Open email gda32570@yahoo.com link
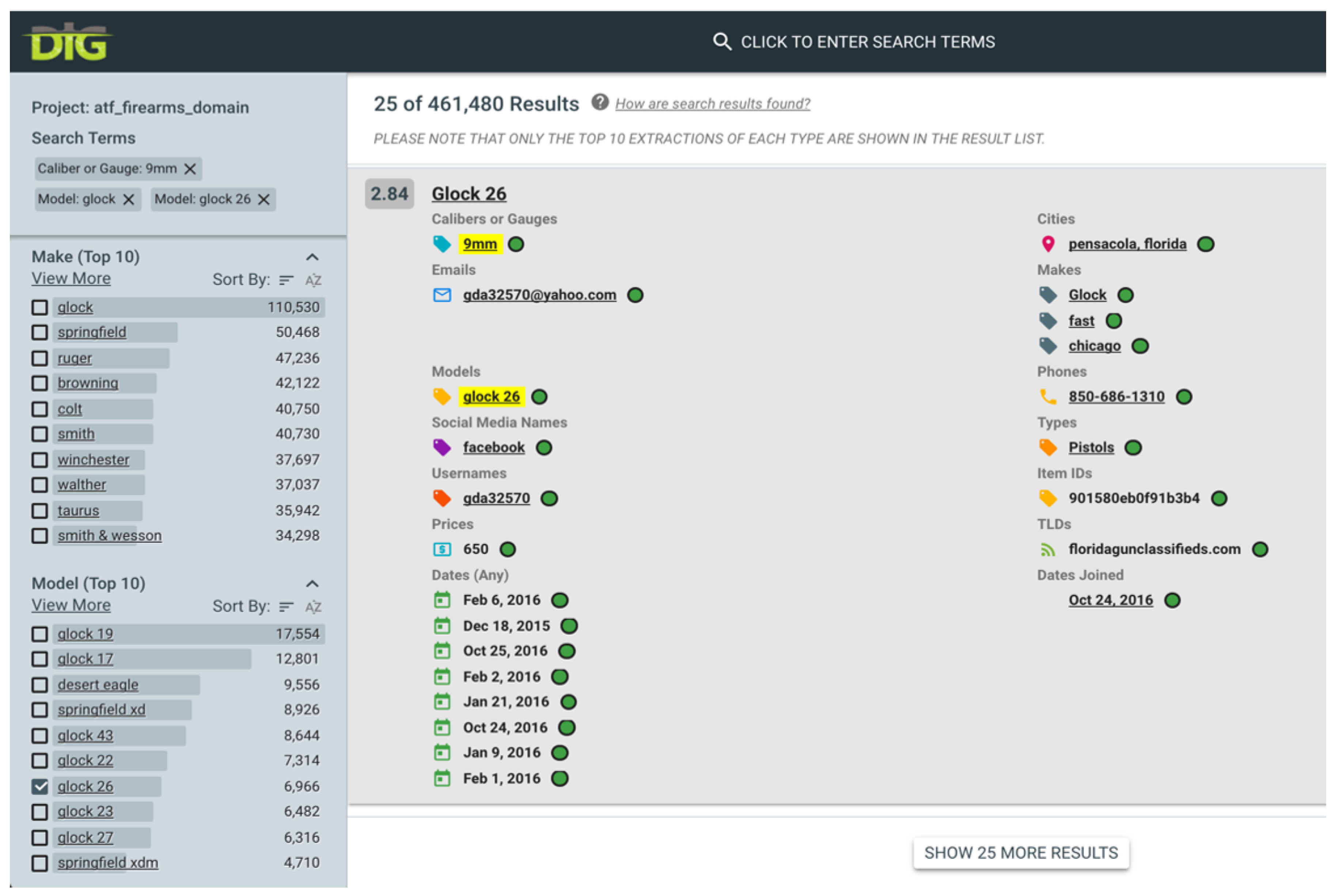Image resolution: width=1336 pixels, height=896 pixels. (540, 296)
